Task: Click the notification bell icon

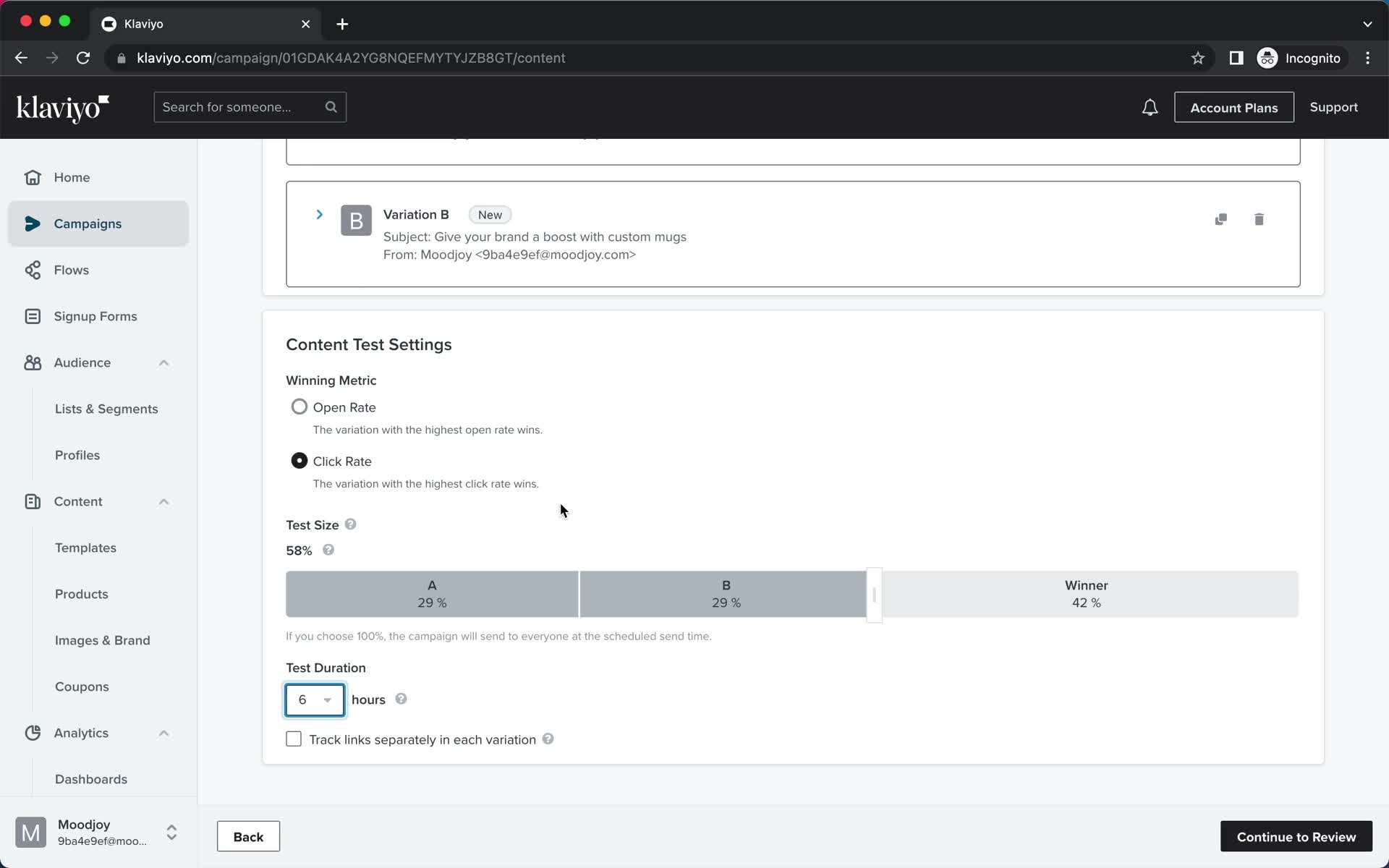Action: pos(1151,107)
